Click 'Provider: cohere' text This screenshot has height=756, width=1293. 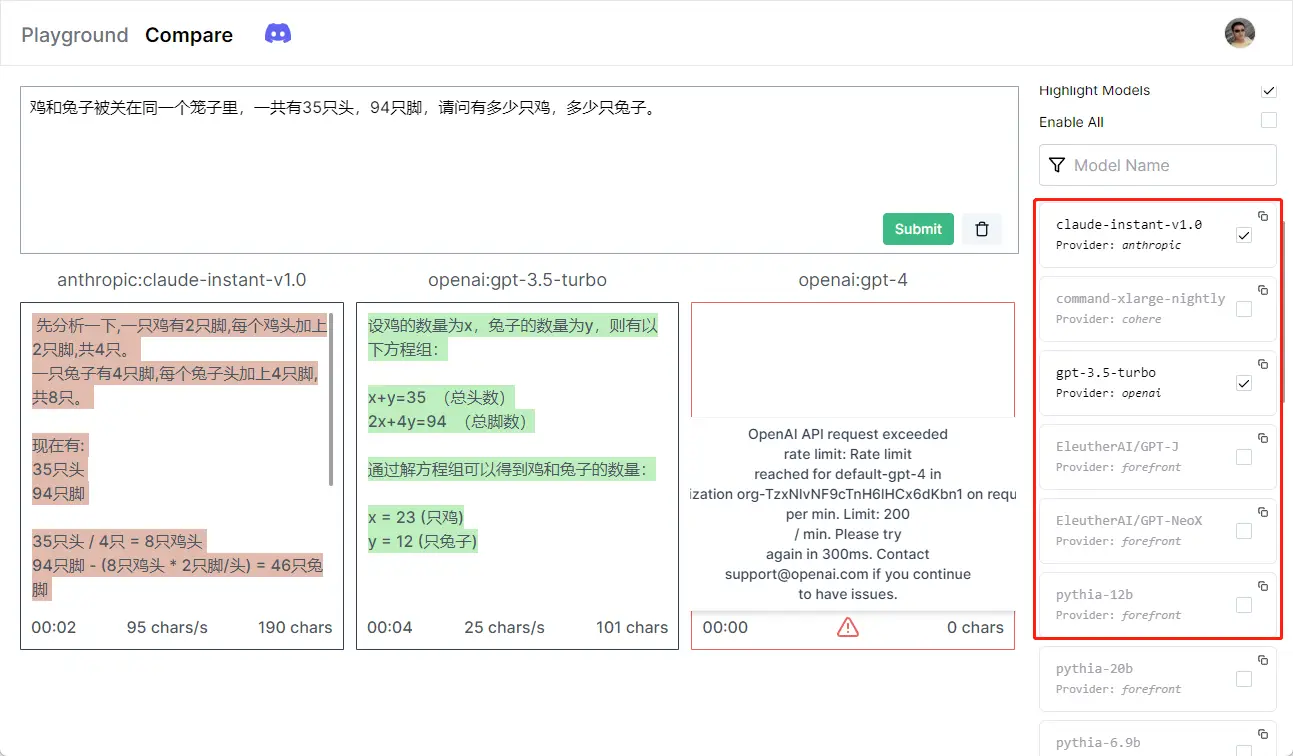(1109, 319)
